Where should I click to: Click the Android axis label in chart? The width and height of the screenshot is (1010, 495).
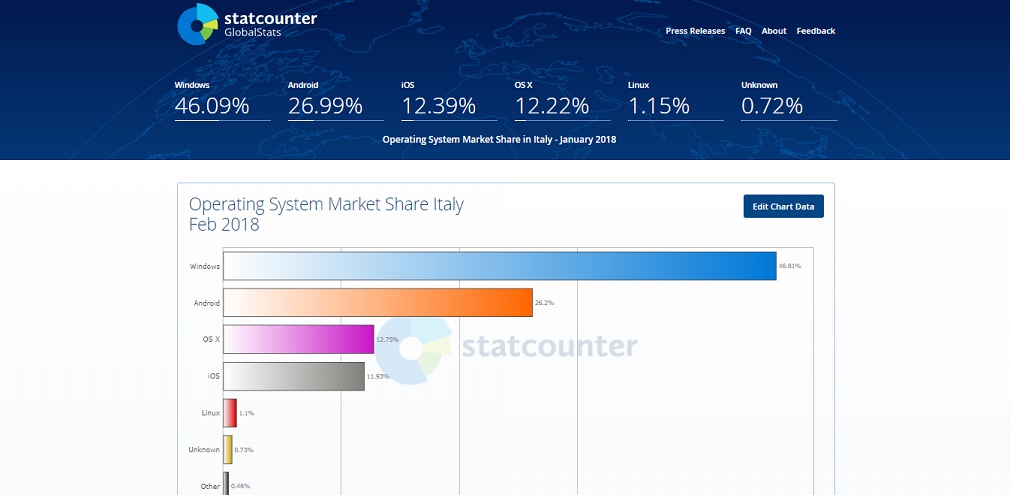[x=207, y=303]
